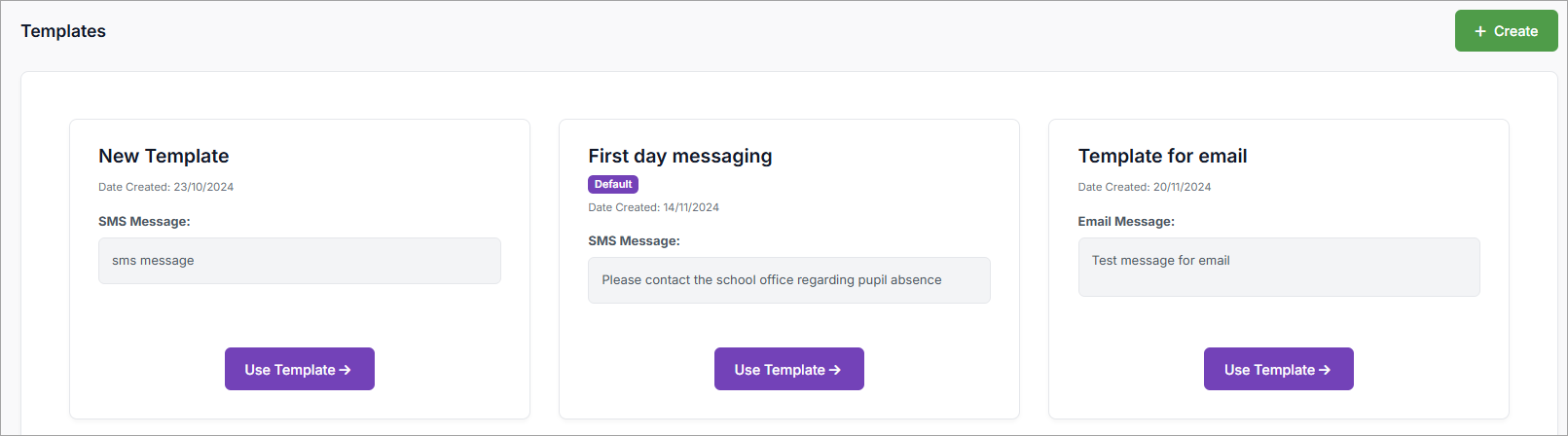Viewport: 1568px width, 436px height.
Task: Click the green Create button
Action: point(1506,31)
